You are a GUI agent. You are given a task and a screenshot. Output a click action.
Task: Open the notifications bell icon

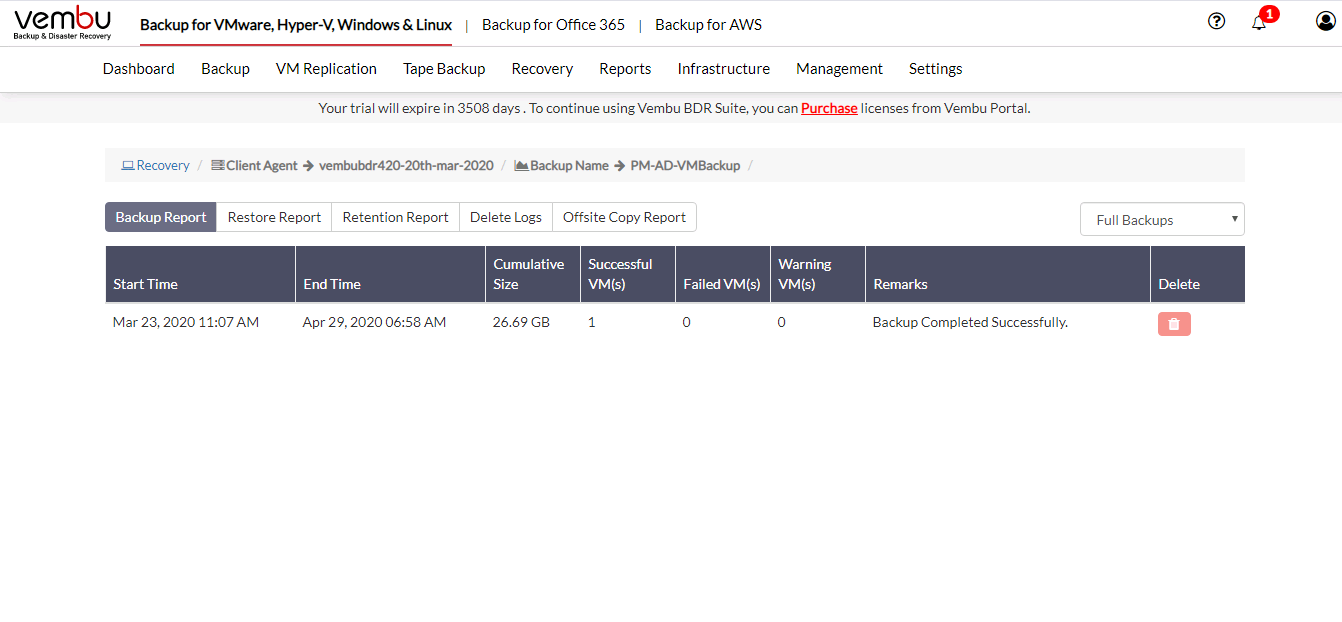(1259, 22)
